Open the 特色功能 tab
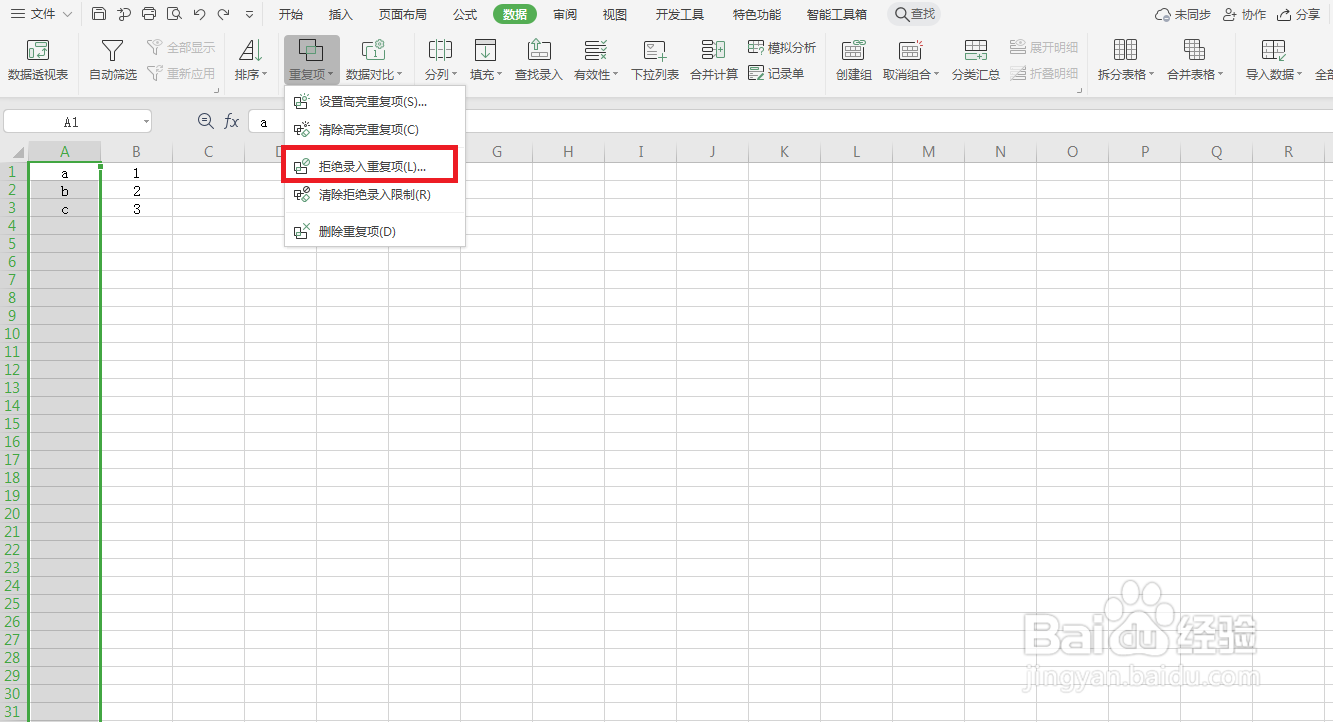This screenshot has height=722, width=1333. tap(757, 15)
